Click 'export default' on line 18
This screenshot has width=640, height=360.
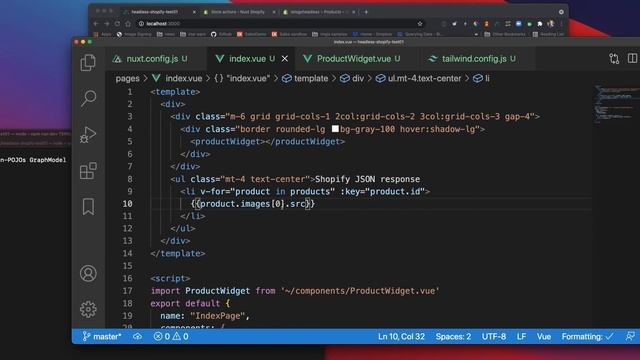click(x=185, y=304)
